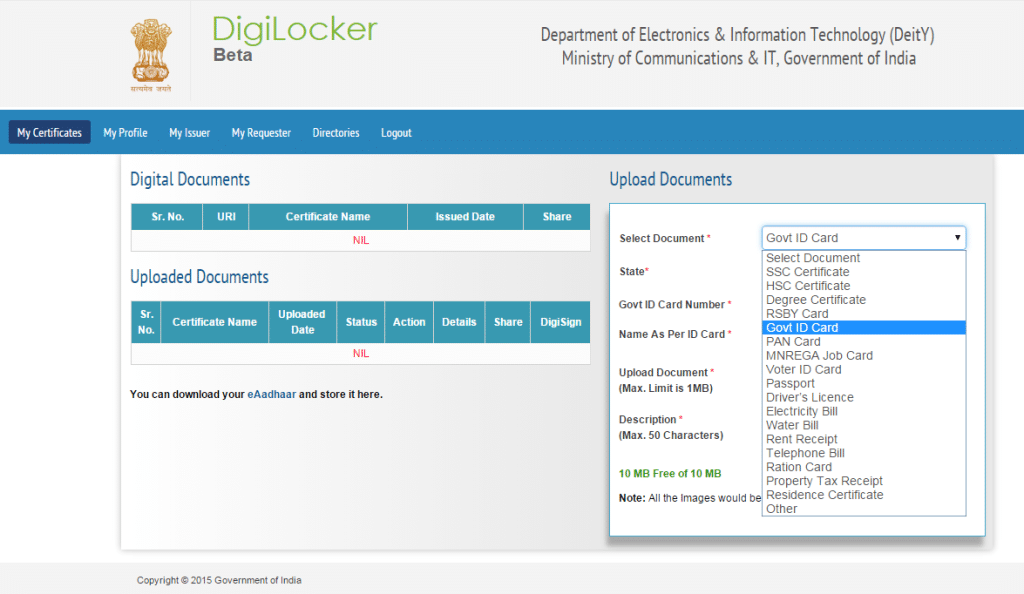Choose Electricity Bill option
The image size is (1024, 594).
863,411
